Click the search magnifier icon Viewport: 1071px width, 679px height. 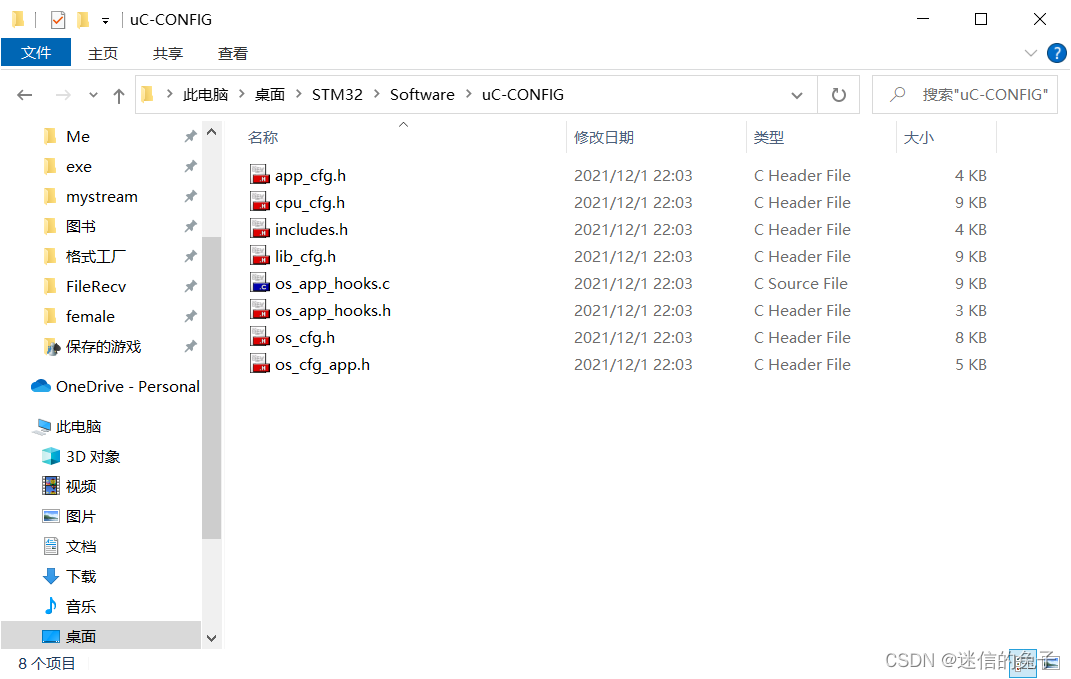coord(898,94)
